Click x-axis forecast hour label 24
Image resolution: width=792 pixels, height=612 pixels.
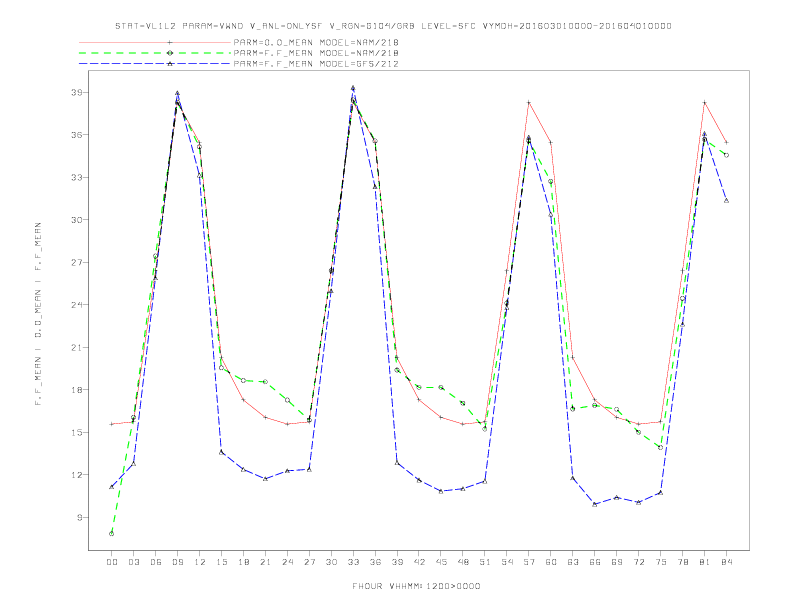(287, 562)
